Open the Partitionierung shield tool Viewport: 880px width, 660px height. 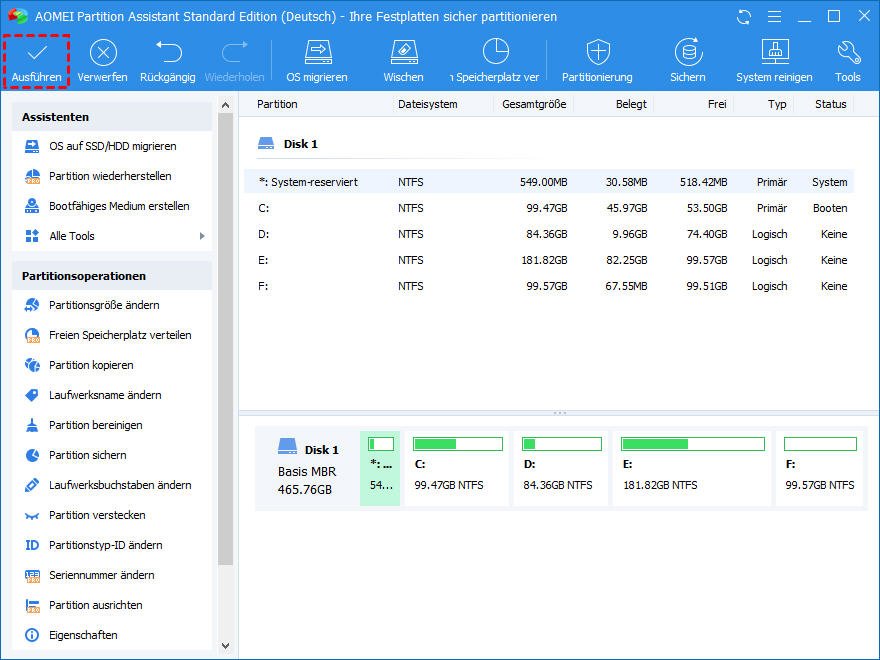click(x=597, y=52)
